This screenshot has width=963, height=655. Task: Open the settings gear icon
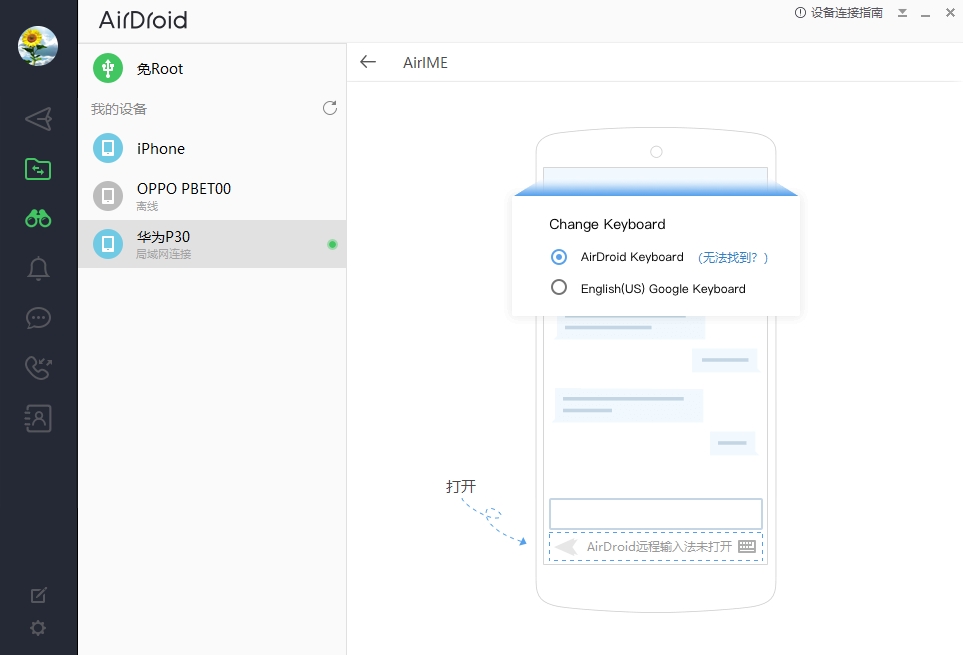pyautogui.click(x=38, y=628)
